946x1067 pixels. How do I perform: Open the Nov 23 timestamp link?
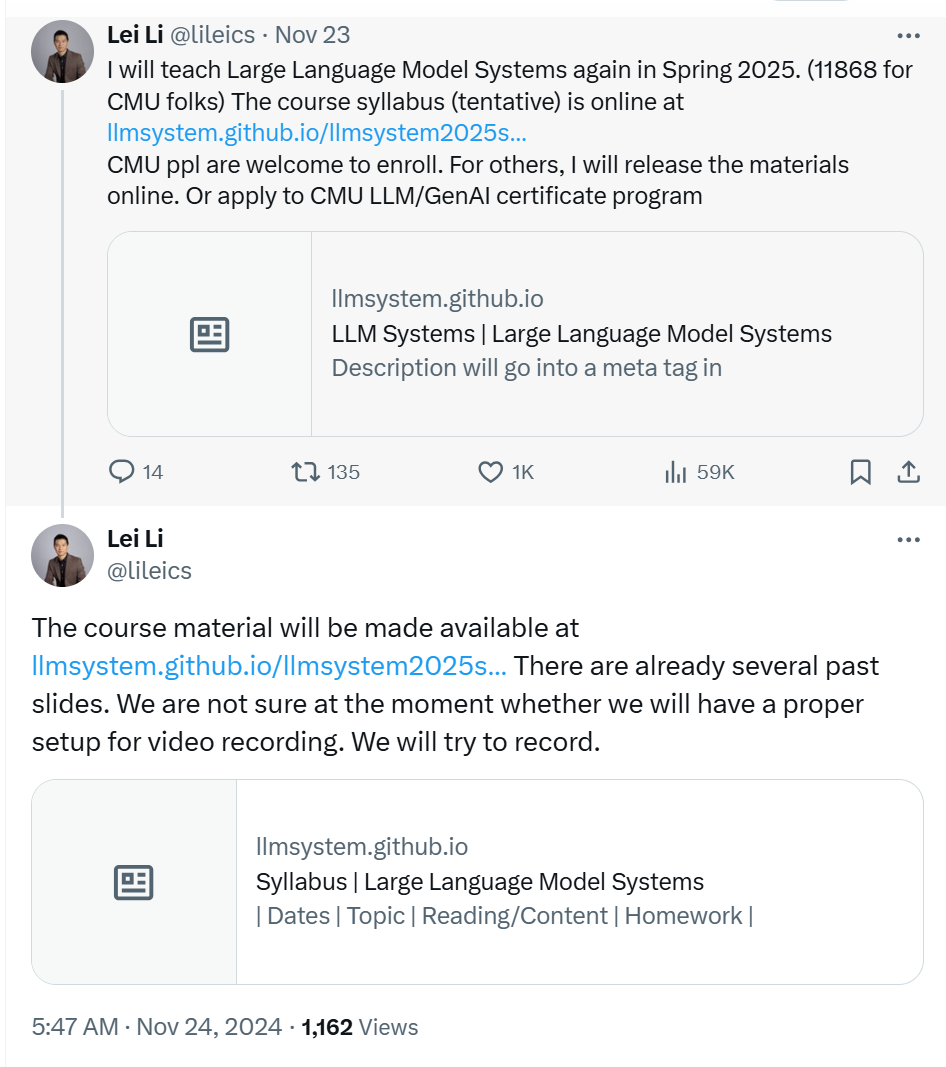click(312, 35)
